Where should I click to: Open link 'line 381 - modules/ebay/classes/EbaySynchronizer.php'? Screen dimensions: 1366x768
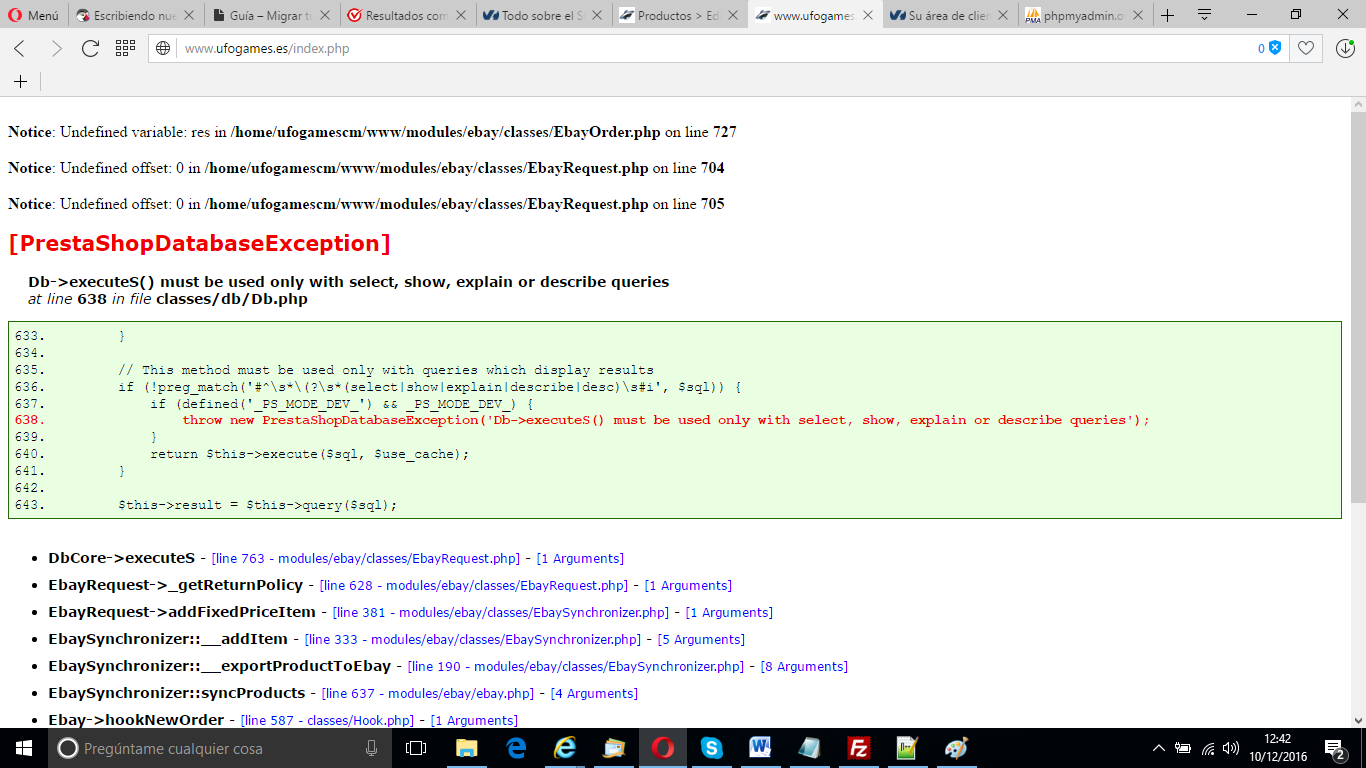[501, 613]
